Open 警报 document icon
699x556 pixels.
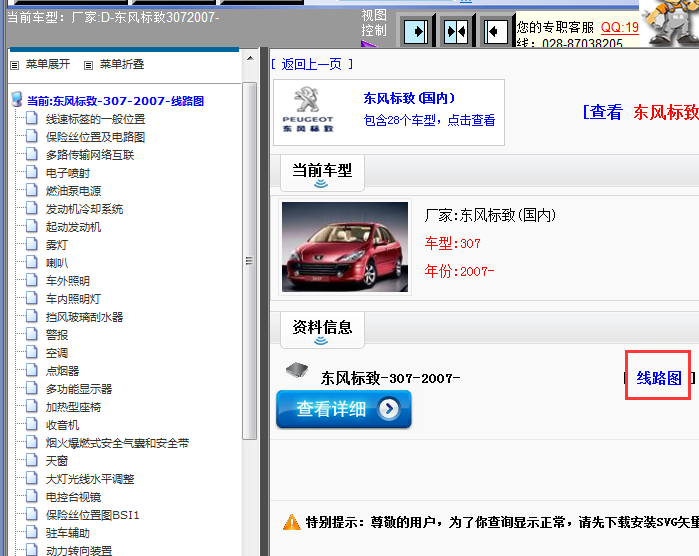[32, 334]
